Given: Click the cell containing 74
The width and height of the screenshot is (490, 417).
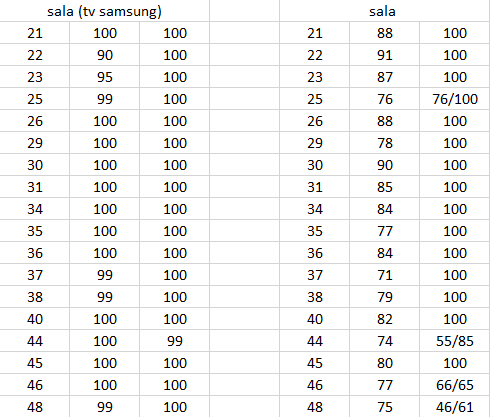Looking at the screenshot, I should (x=385, y=341).
